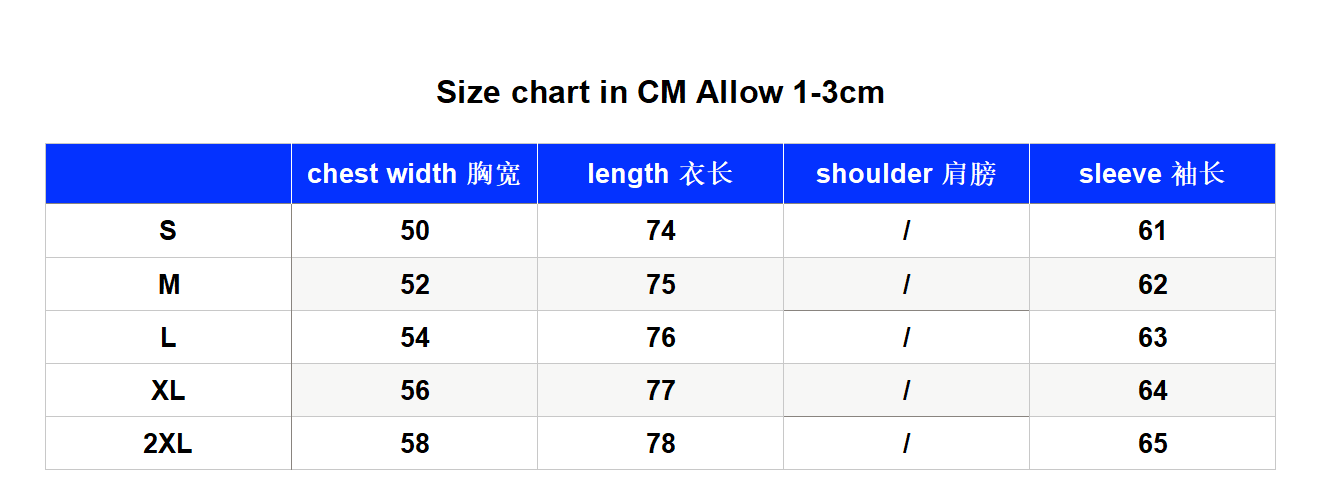Click the M size row label

point(168,285)
